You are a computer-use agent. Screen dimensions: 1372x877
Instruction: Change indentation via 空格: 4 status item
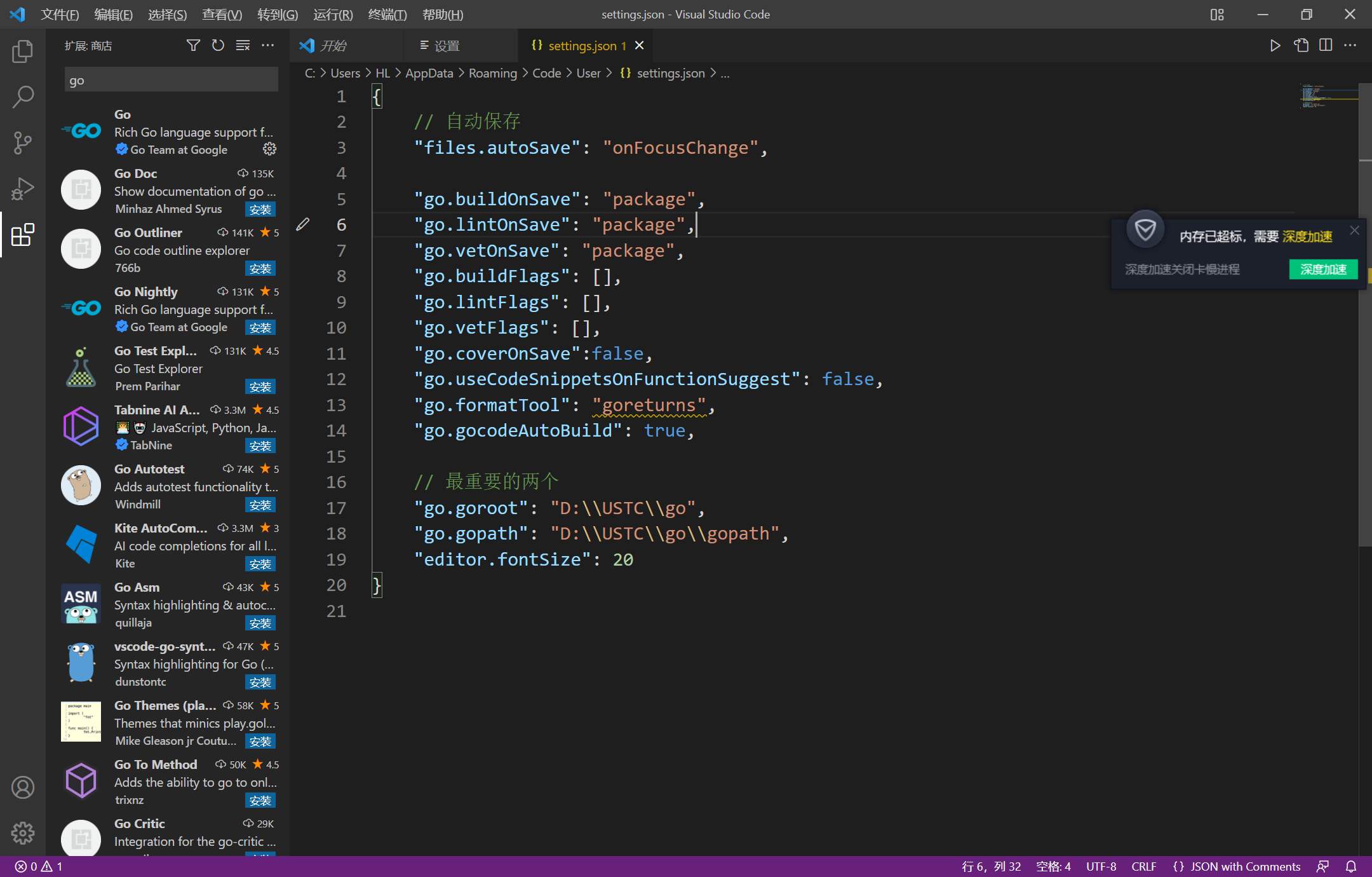point(1053,867)
